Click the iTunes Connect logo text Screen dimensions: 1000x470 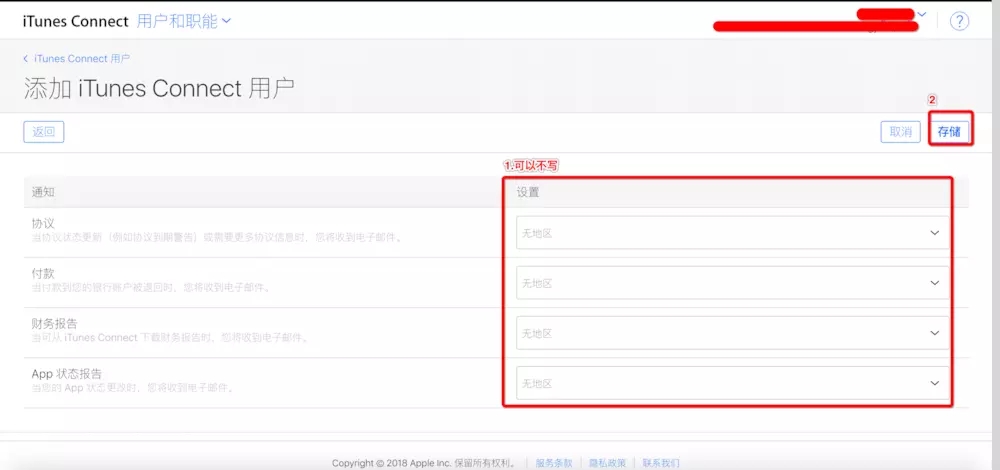75,21
